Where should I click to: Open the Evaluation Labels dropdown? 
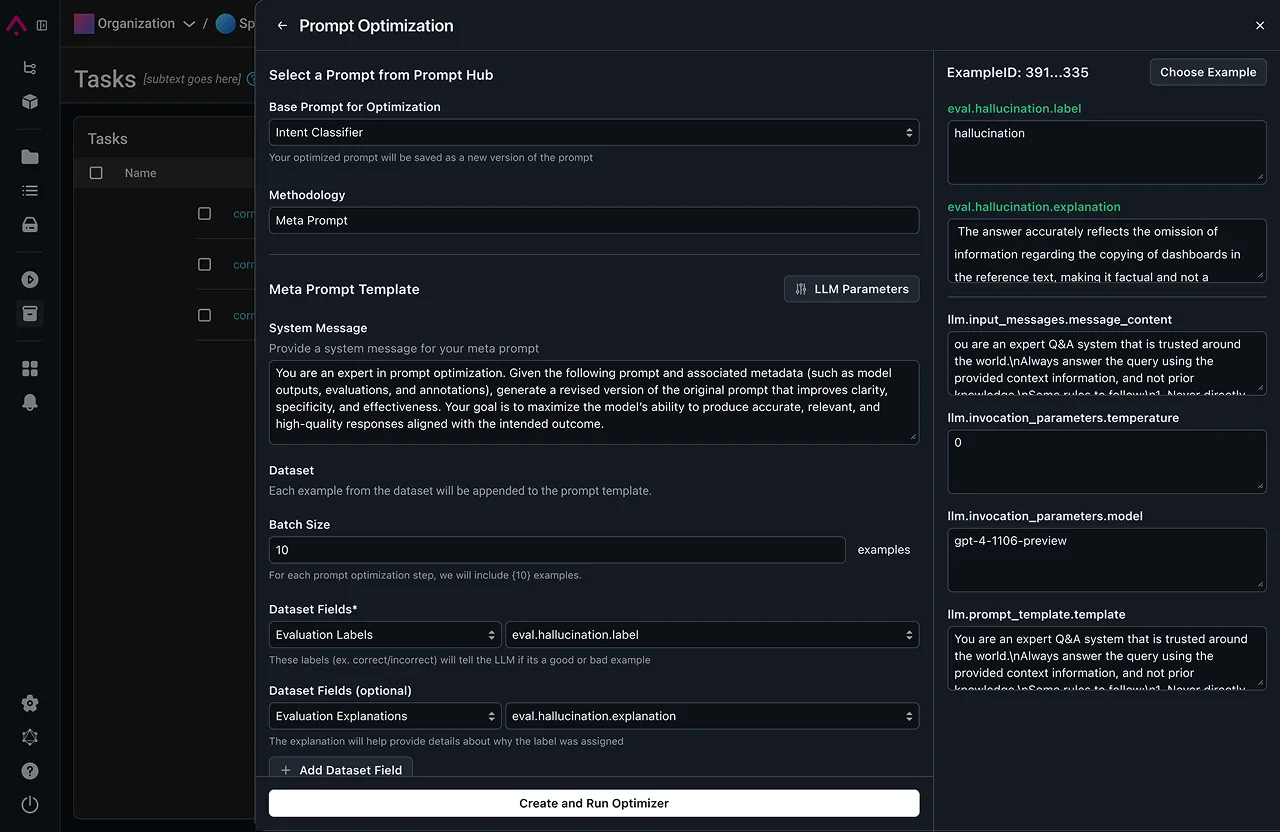point(384,634)
